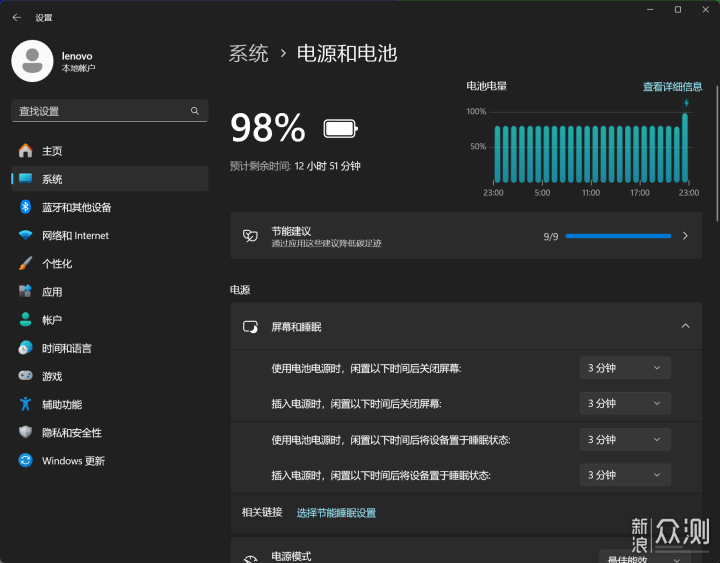Collapse the 屏幕和睡眠 section chevron
Screen dimensions: 720x563
[686, 326]
